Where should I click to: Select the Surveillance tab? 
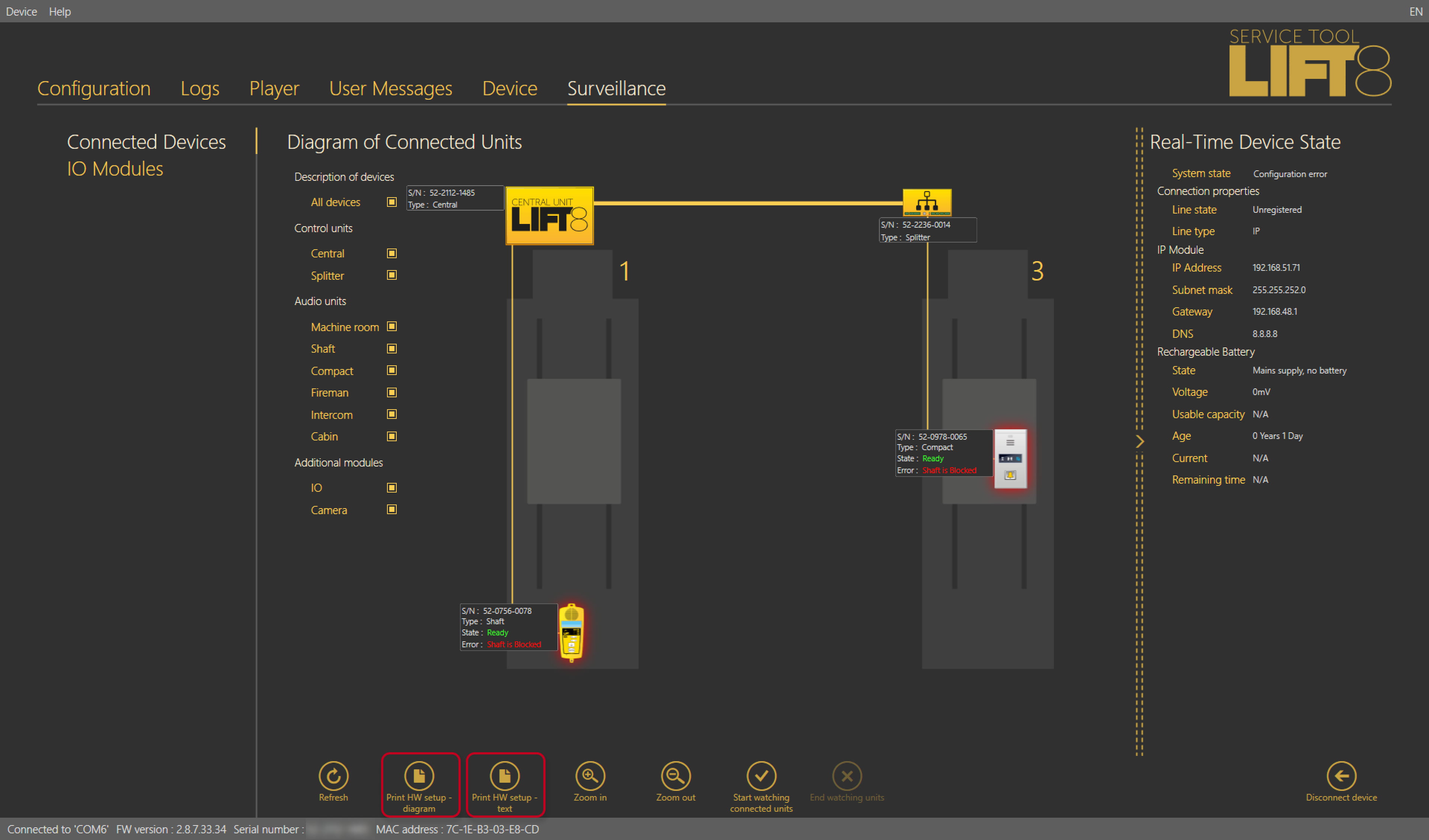(x=616, y=89)
